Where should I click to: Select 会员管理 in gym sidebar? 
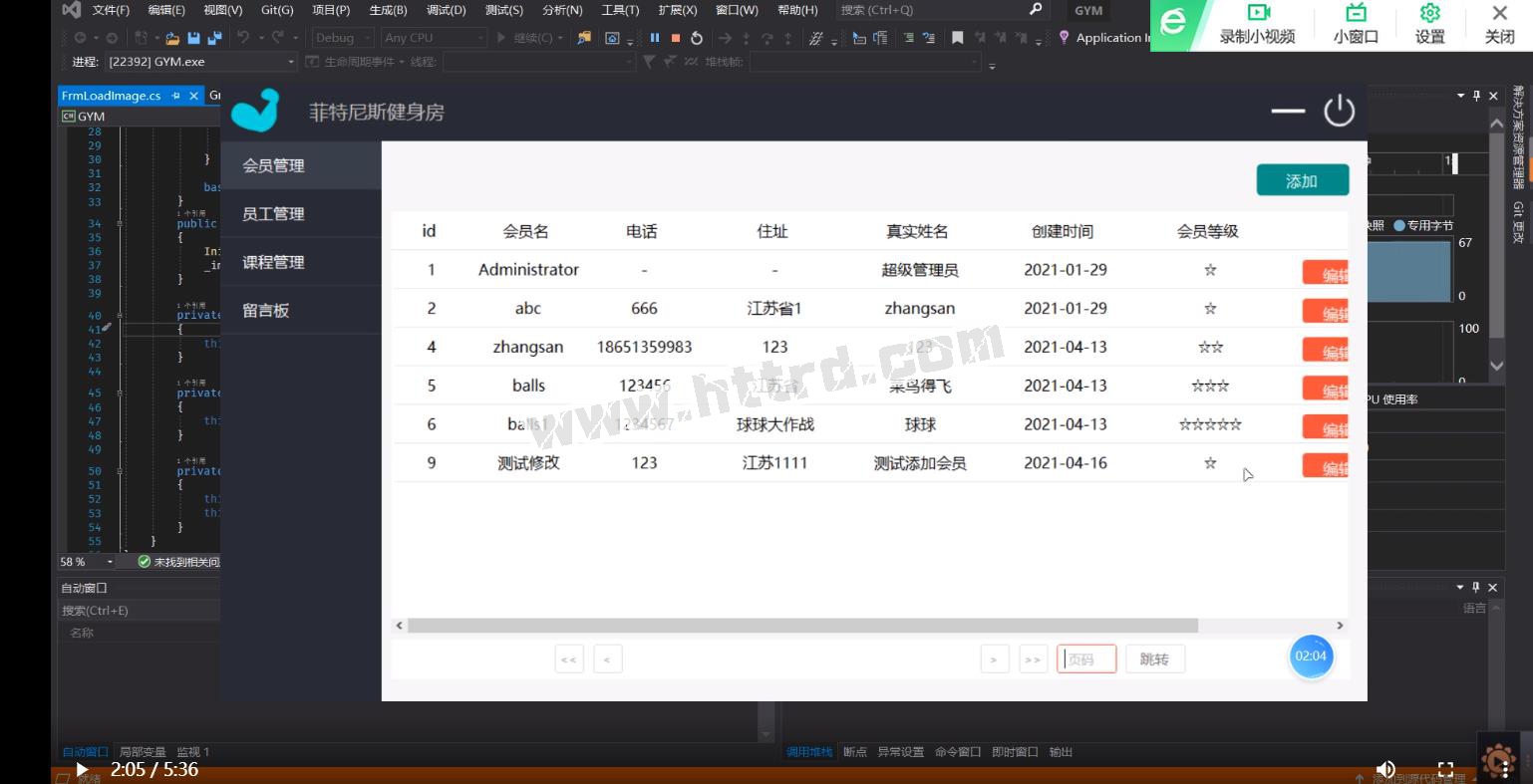click(301, 165)
